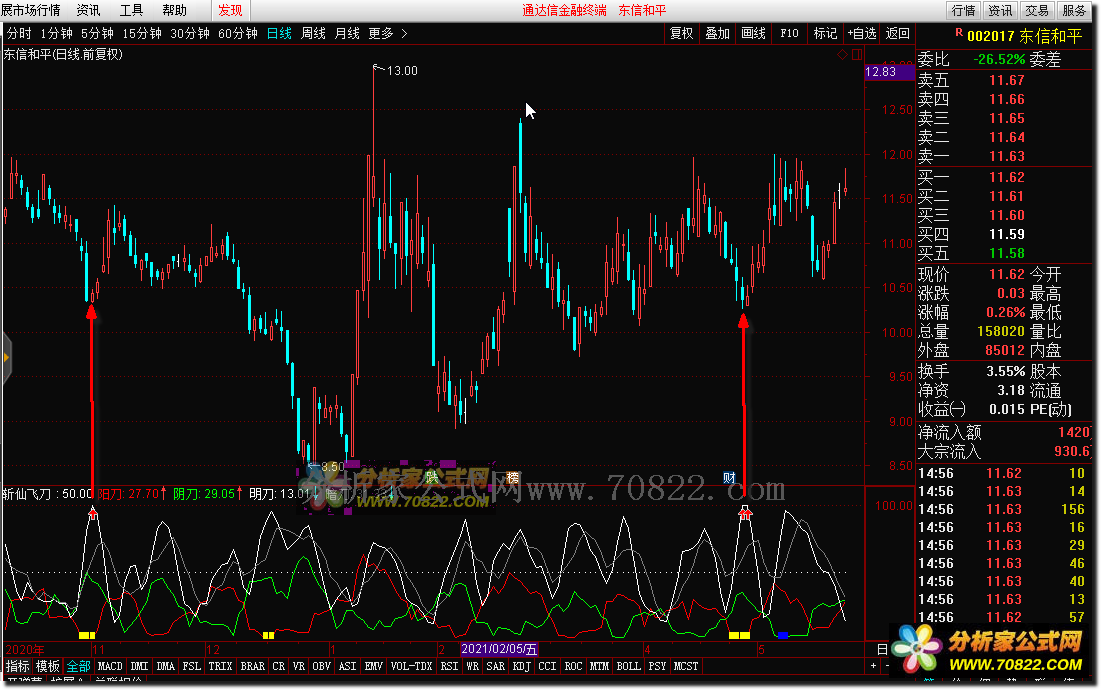This screenshot has width=1102, height=690.
Task: Add stock via +自选
Action: 862,33
